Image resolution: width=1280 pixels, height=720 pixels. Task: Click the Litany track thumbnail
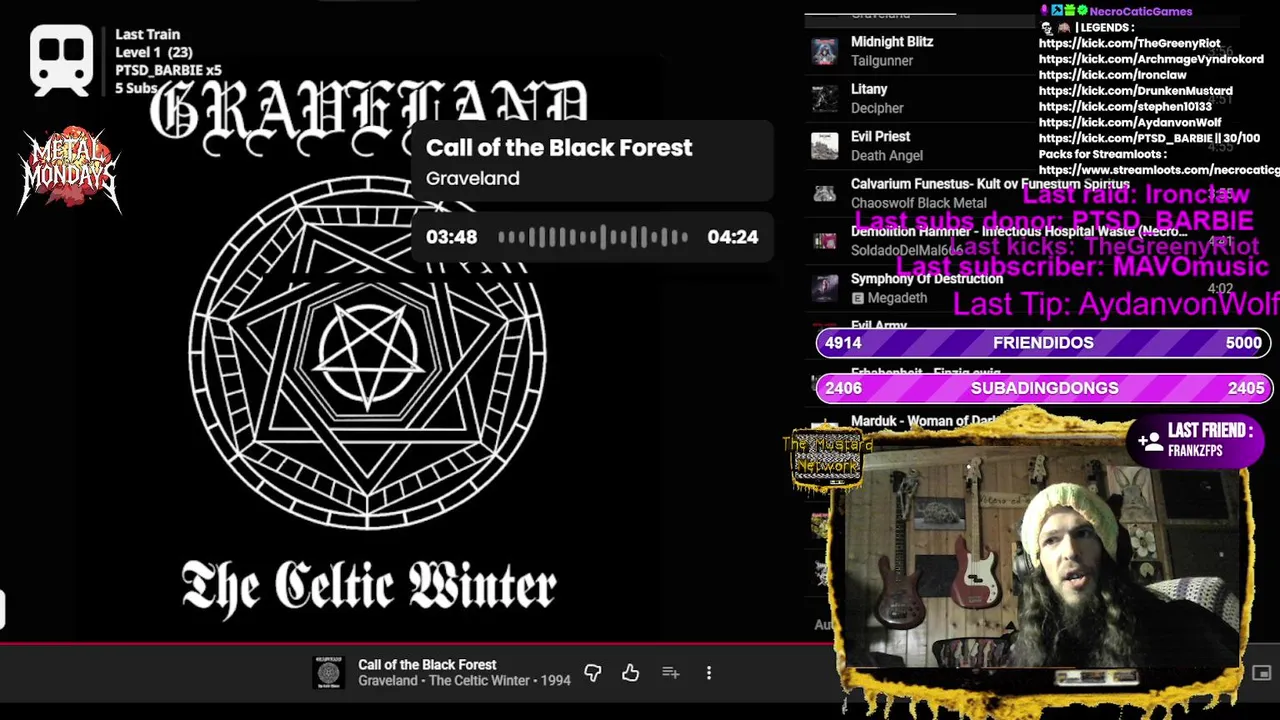pyautogui.click(x=824, y=98)
